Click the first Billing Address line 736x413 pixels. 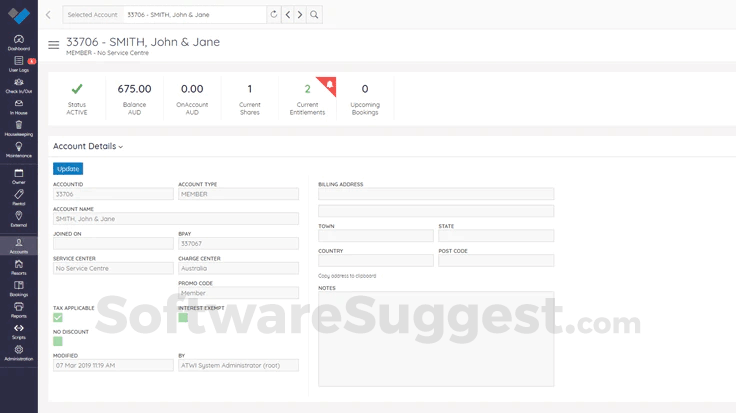[436, 194]
